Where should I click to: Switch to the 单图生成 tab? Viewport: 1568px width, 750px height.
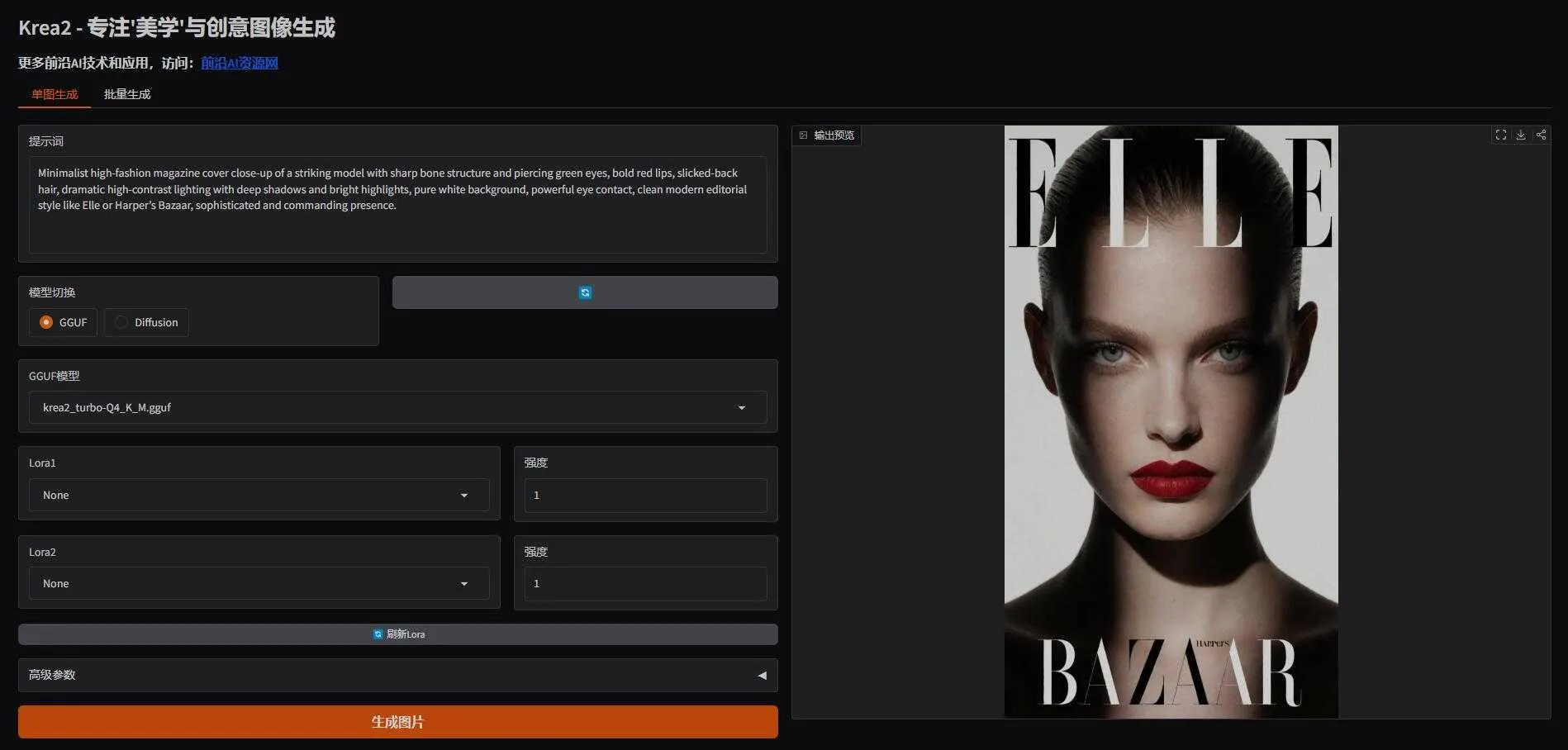click(x=55, y=94)
